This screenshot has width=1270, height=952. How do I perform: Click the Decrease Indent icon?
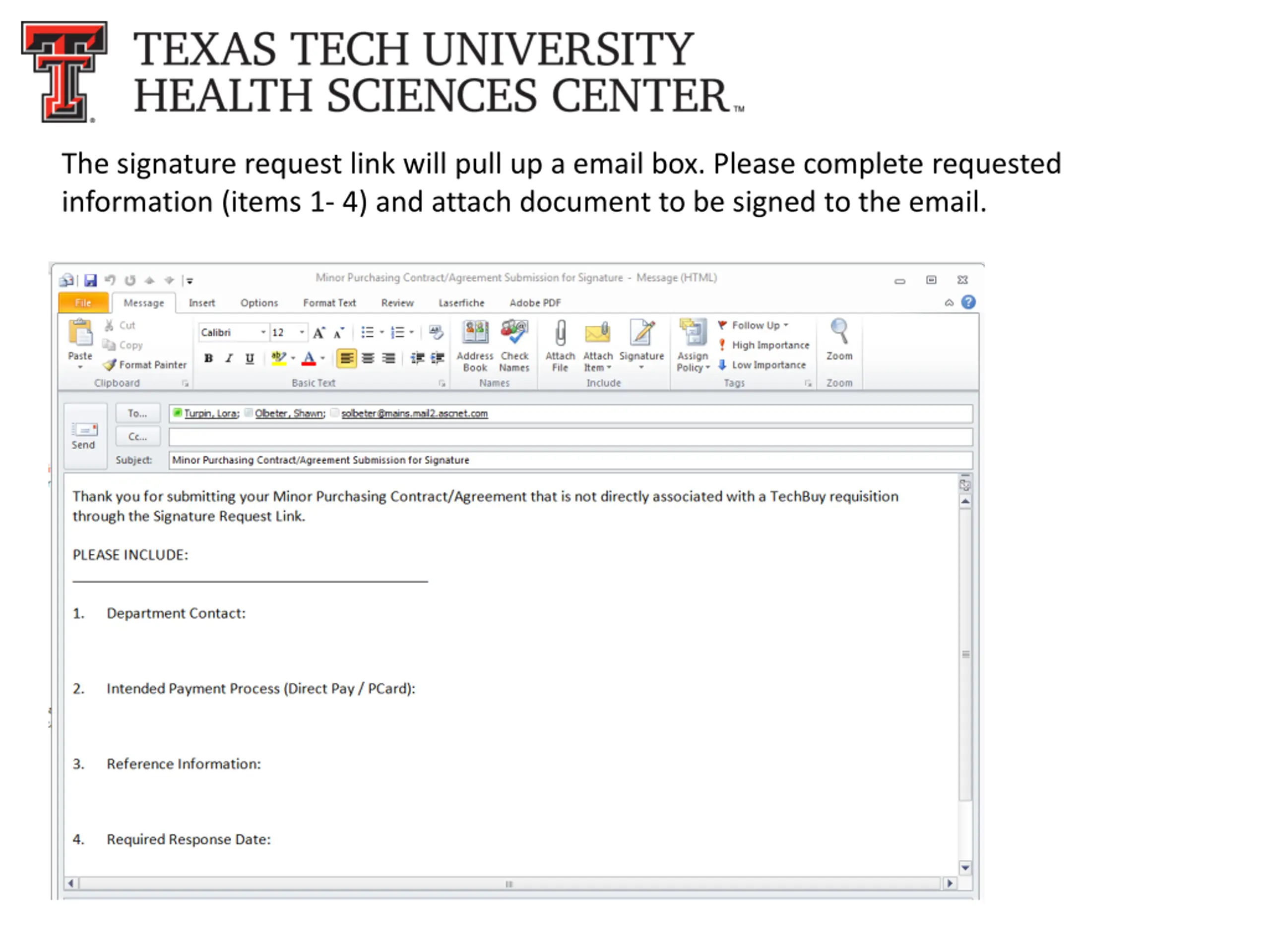(x=417, y=358)
